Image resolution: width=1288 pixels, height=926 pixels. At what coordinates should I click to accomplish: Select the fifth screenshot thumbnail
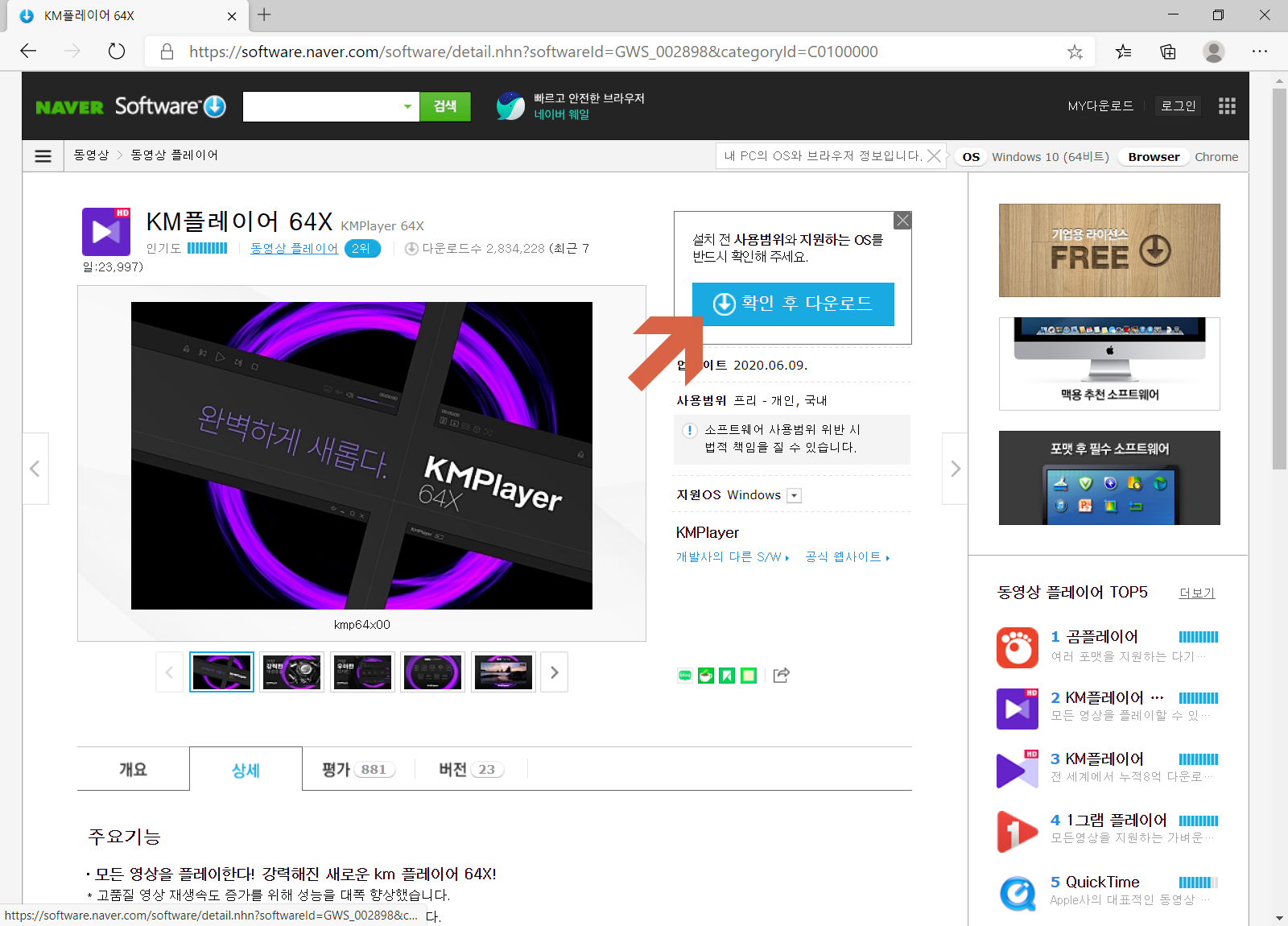(x=503, y=672)
